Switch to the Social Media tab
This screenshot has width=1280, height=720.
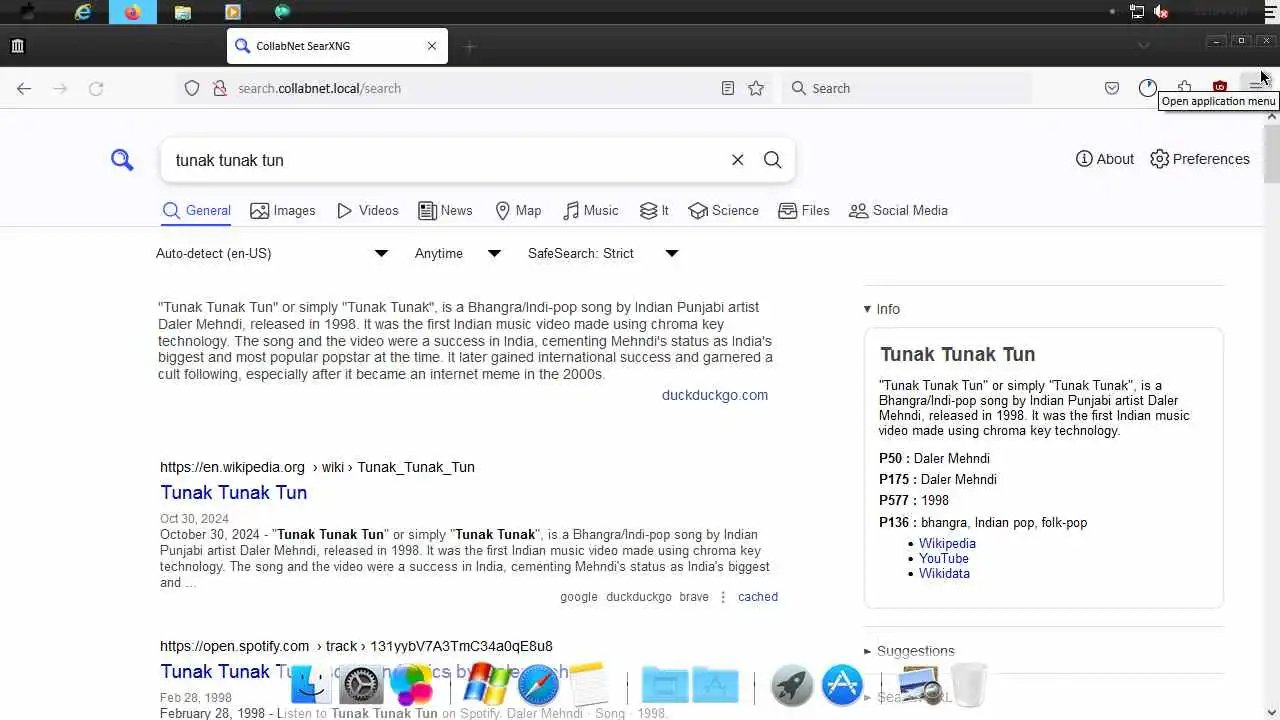tap(898, 210)
